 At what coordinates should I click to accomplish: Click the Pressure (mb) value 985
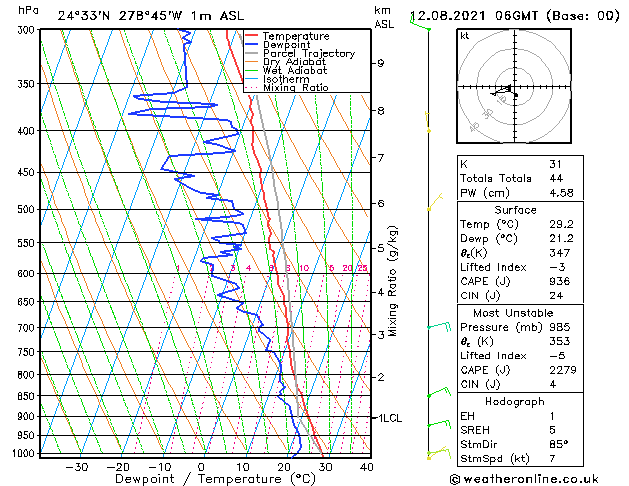(560, 327)
